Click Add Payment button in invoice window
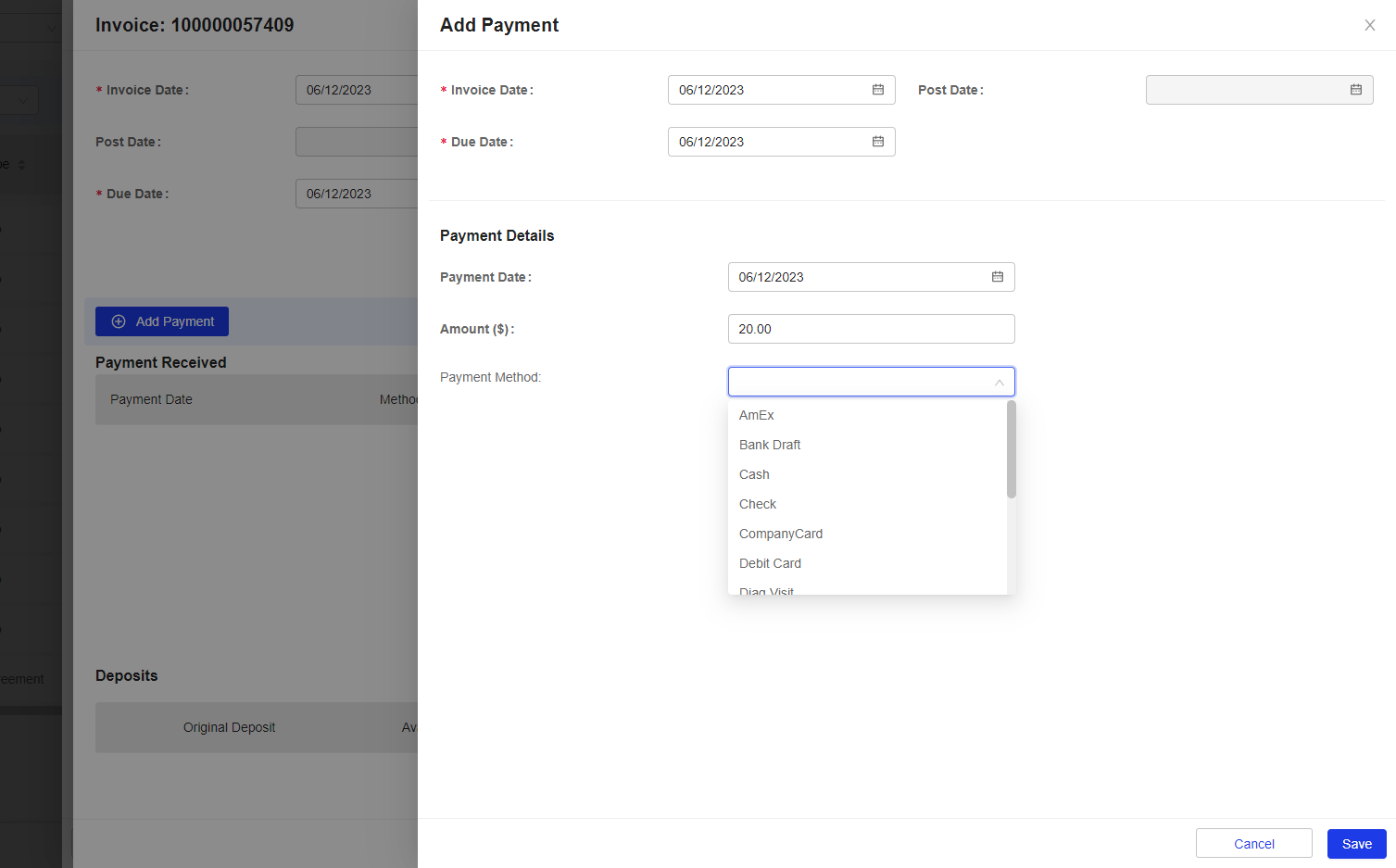The height and width of the screenshot is (868, 1396). (x=162, y=321)
